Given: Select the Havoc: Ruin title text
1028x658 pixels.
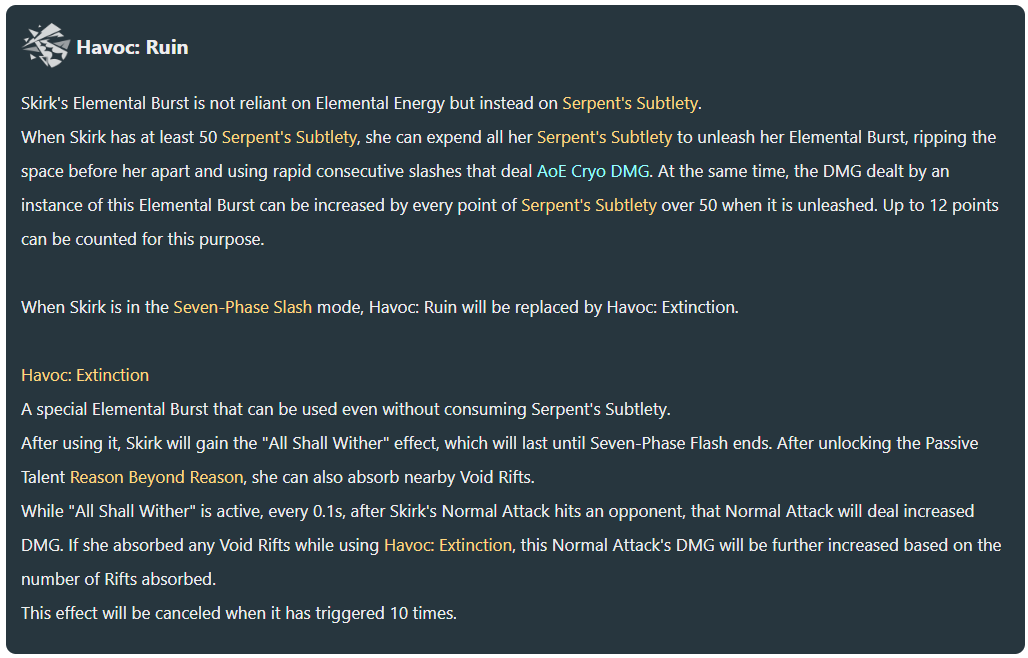Looking at the screenshot, I should (x=132, y=47).
